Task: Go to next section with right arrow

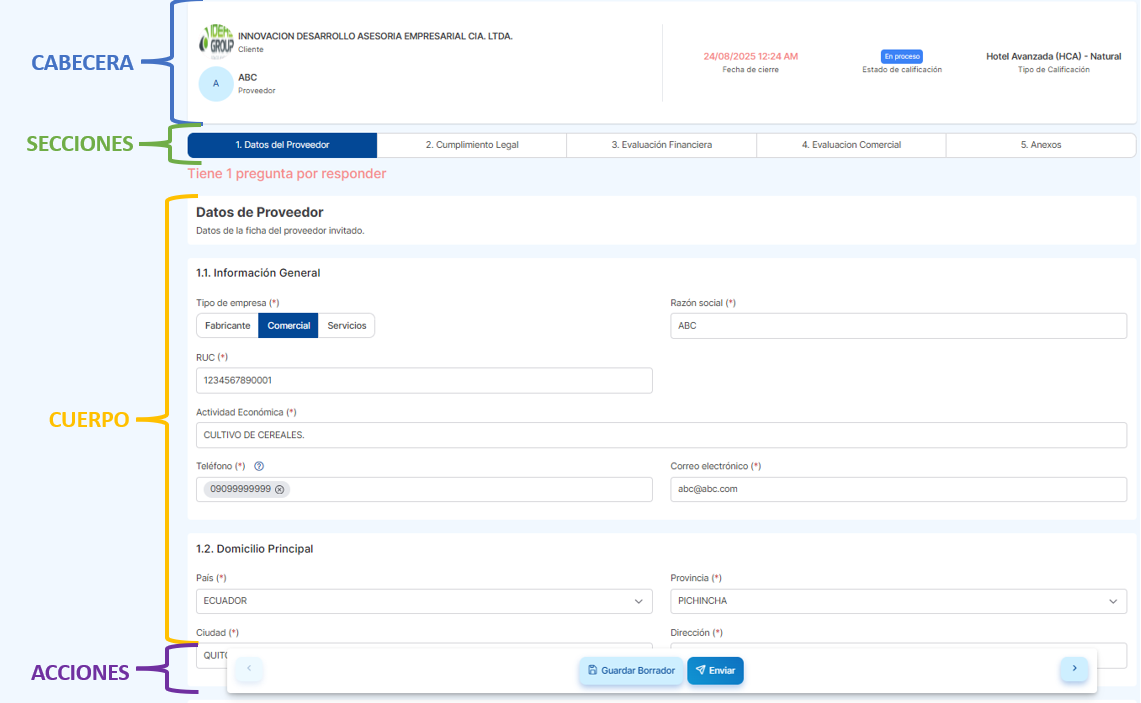Action: click(1074, 669)
